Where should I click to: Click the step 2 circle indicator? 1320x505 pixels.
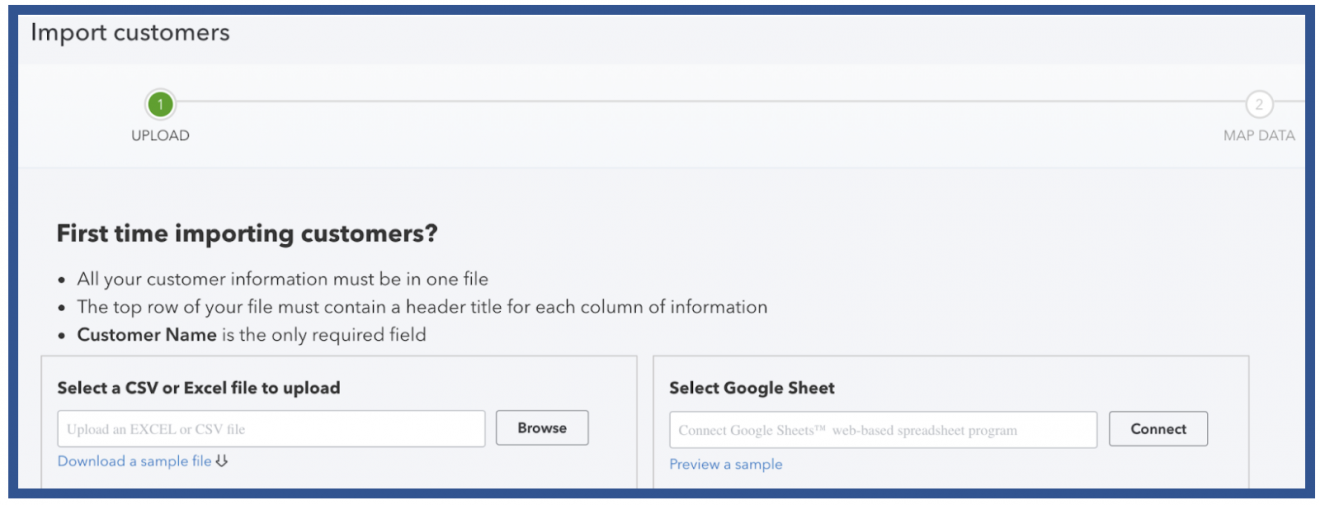pyautogui.click(x=1258, y=104)
